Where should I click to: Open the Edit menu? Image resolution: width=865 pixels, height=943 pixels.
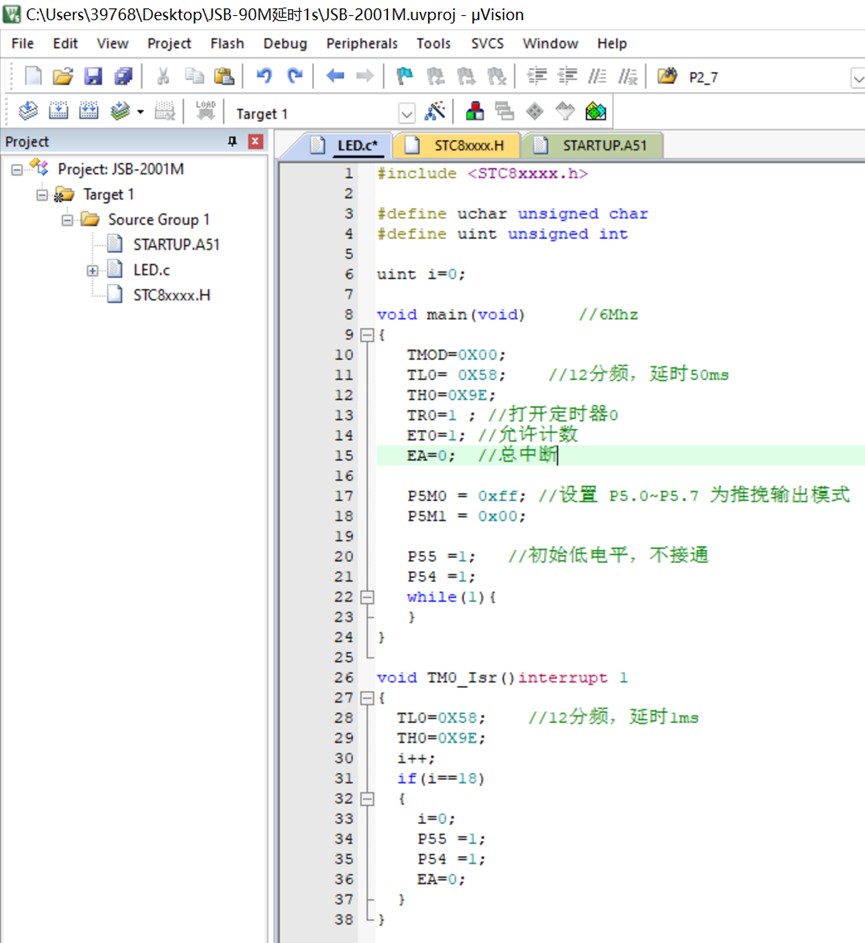tap(65, 43)
